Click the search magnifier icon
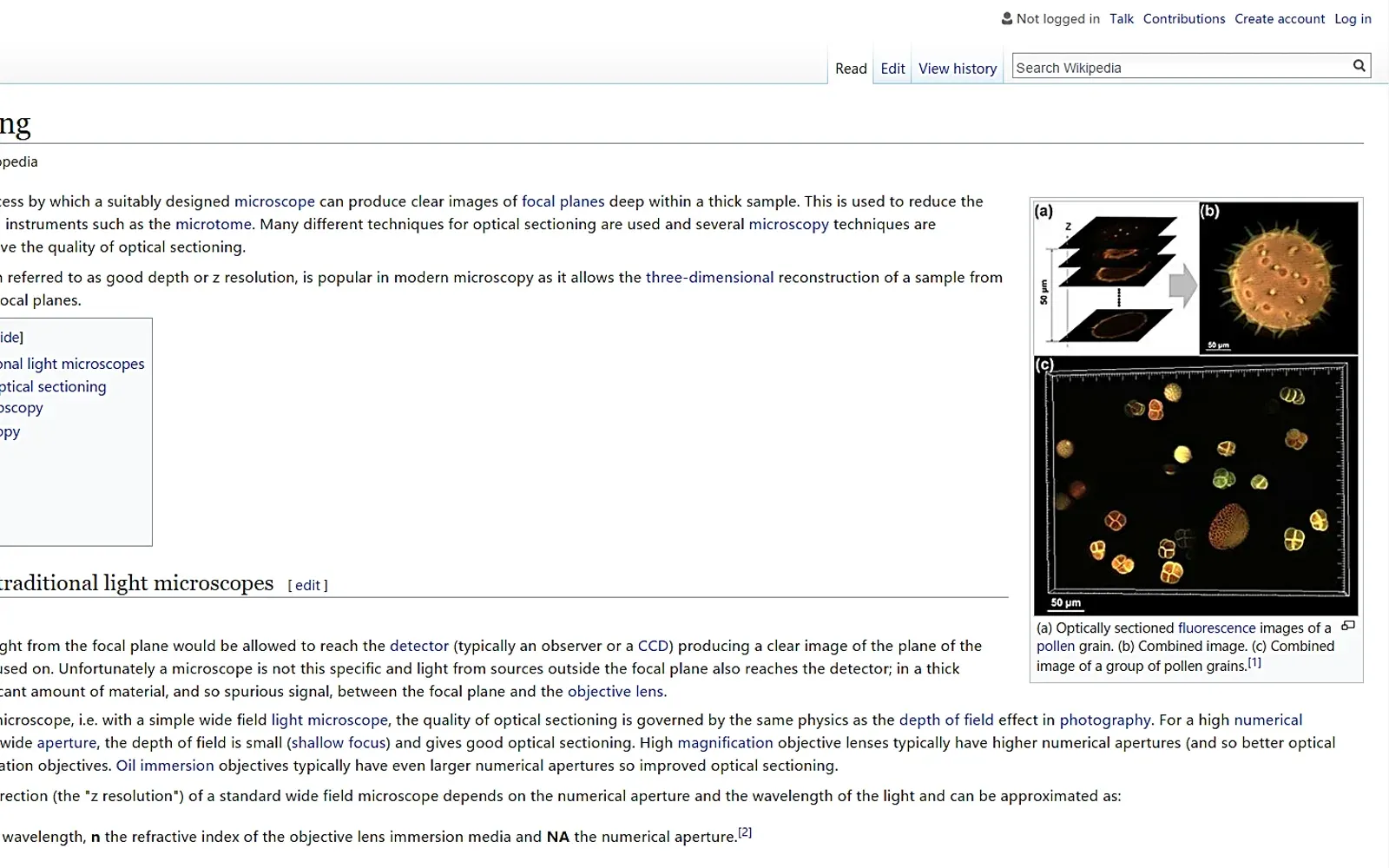Screen dimensions: 1389x868 (x=1359, y=66)
